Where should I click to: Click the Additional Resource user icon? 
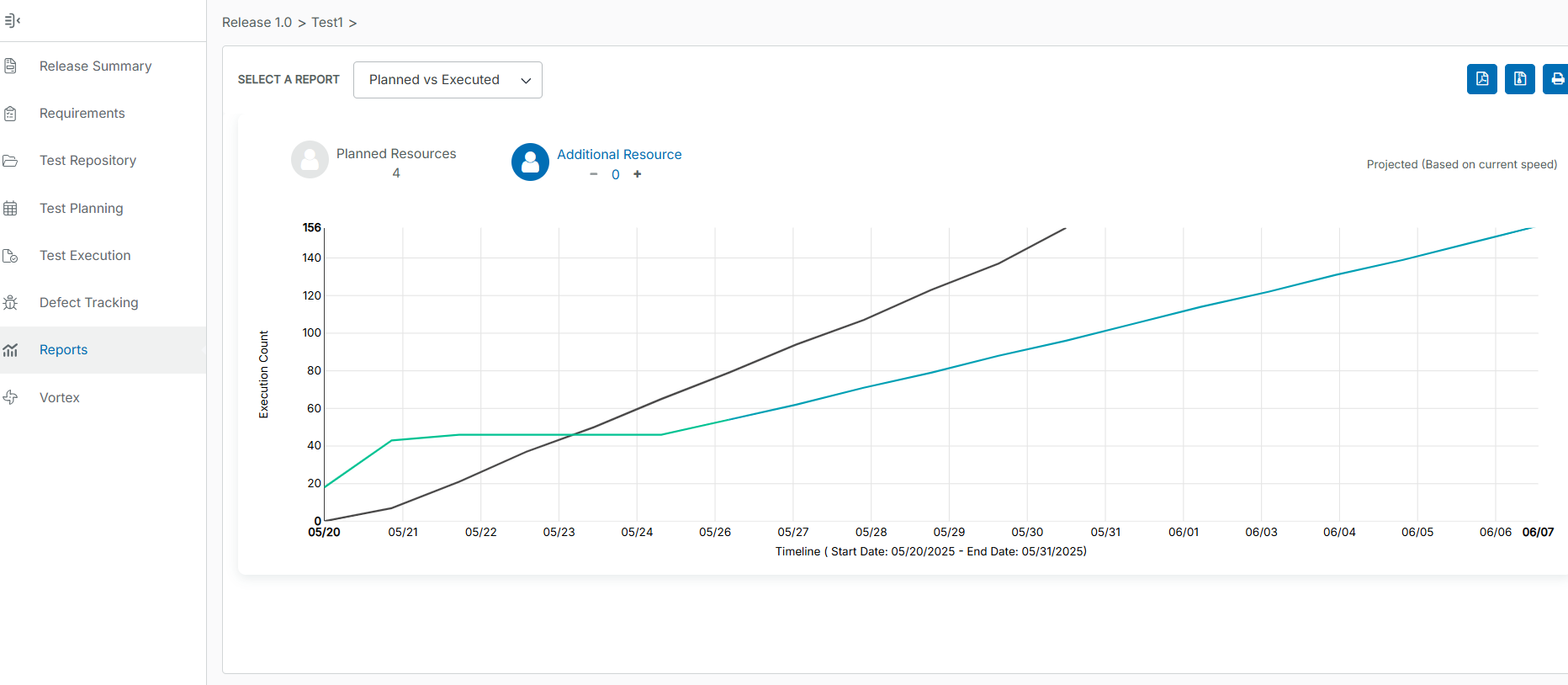(x=530, y=162)
